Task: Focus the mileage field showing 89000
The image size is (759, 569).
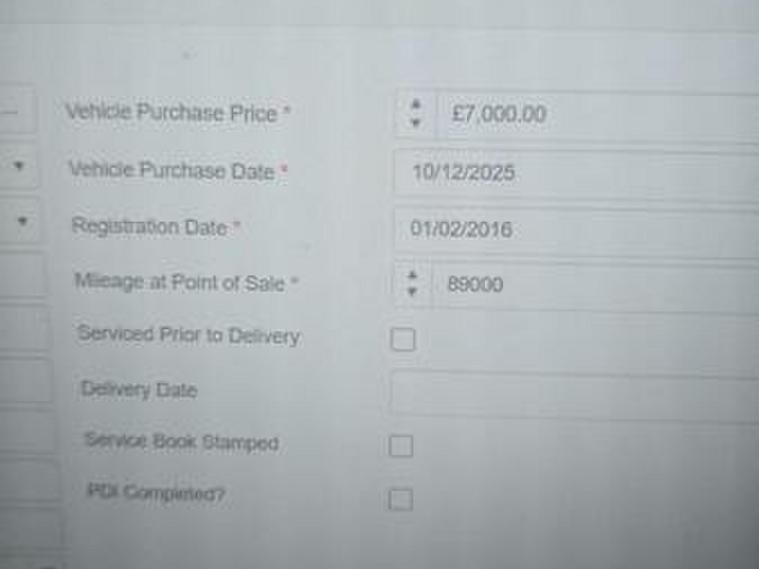Action: pos(590,286)
